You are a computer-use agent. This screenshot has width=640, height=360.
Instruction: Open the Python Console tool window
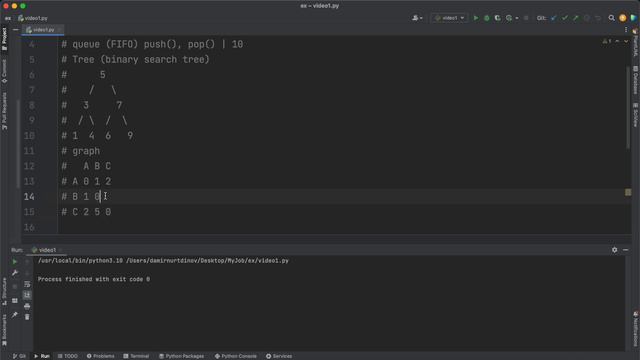[x=236, y=356]
